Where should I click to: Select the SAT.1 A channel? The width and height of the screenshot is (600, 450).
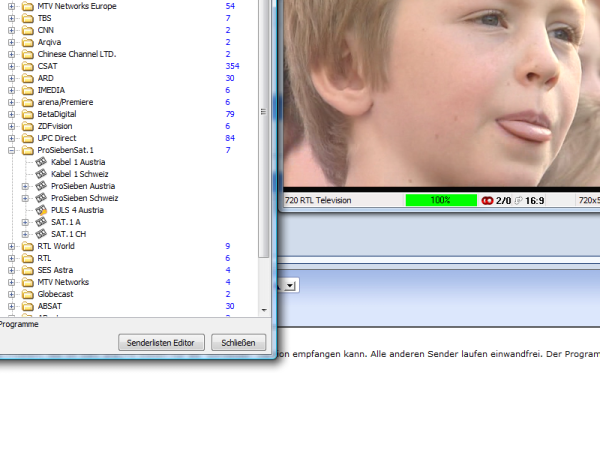pyautogui.click(x=66, y=222)
